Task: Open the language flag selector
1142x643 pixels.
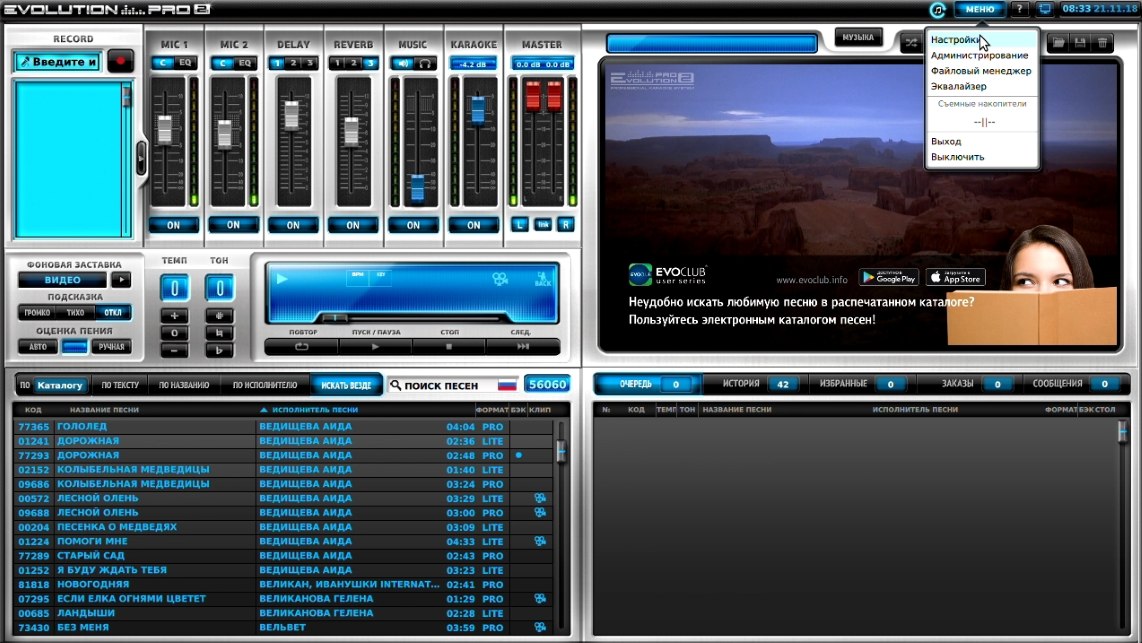Action: point(507,384)
